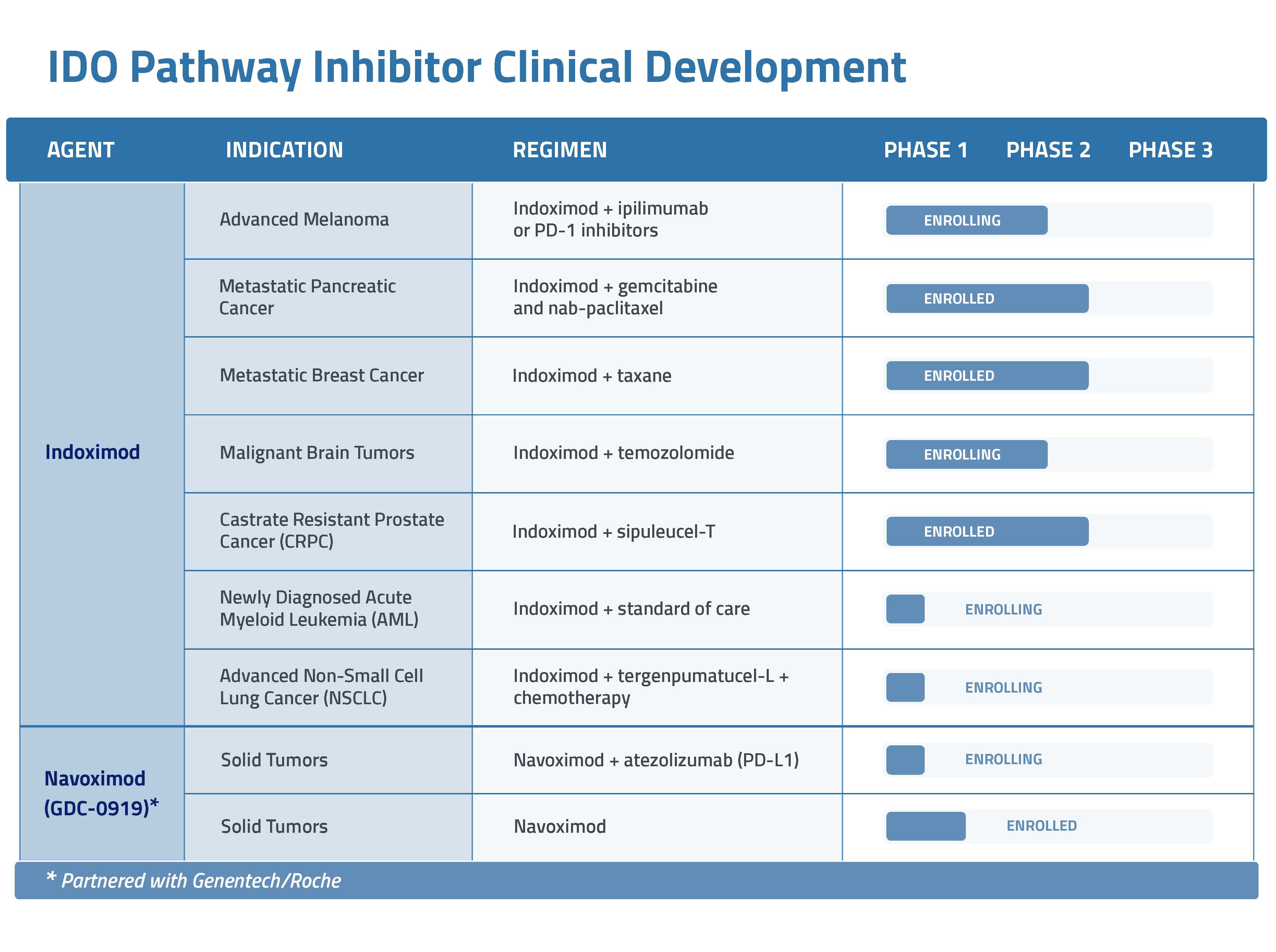Screen dimensions: 1276x952
Task: Click the PHASE 2 header
Action: click(x=1047, y=150)
